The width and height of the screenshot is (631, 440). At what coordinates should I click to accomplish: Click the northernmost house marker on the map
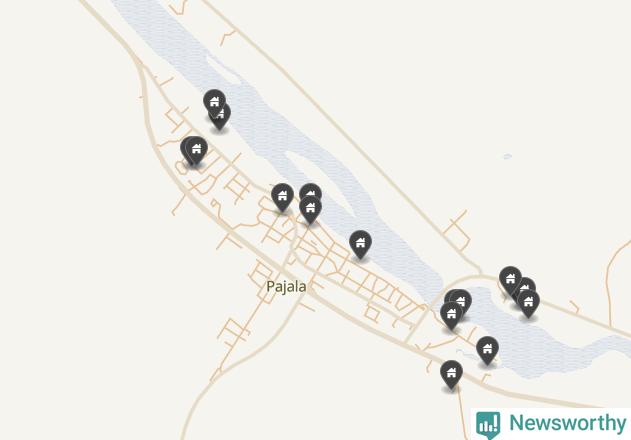tap(214, 102)
